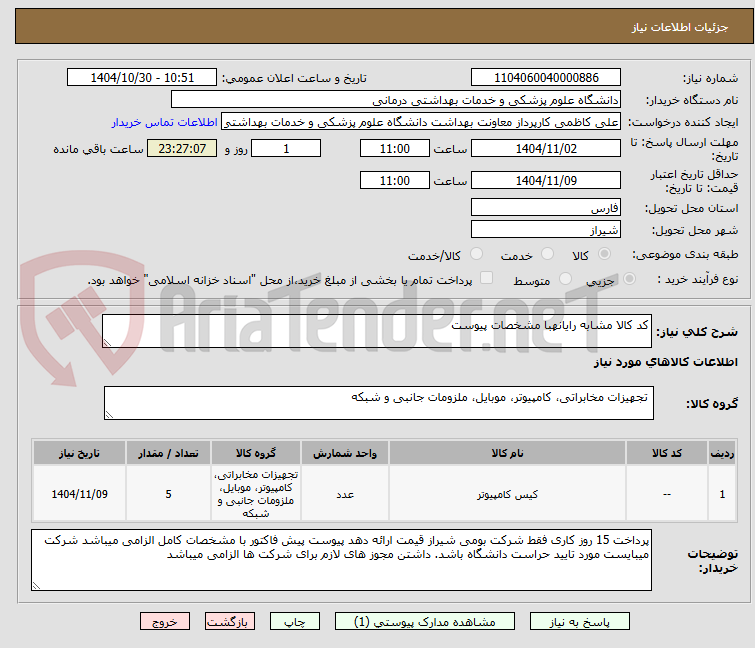Click the remaining time field 23:27:07
Viewport: 755px width, 648px height.
(x=182, y=148)
